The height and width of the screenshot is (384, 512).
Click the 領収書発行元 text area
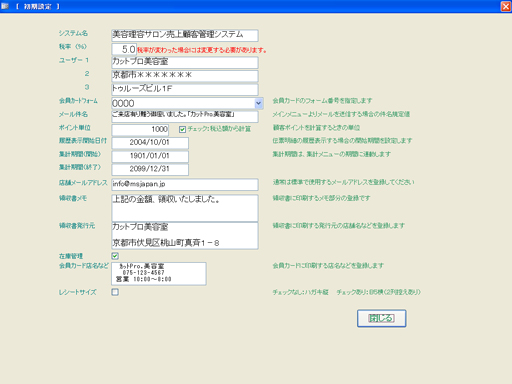tap(185, 236)
